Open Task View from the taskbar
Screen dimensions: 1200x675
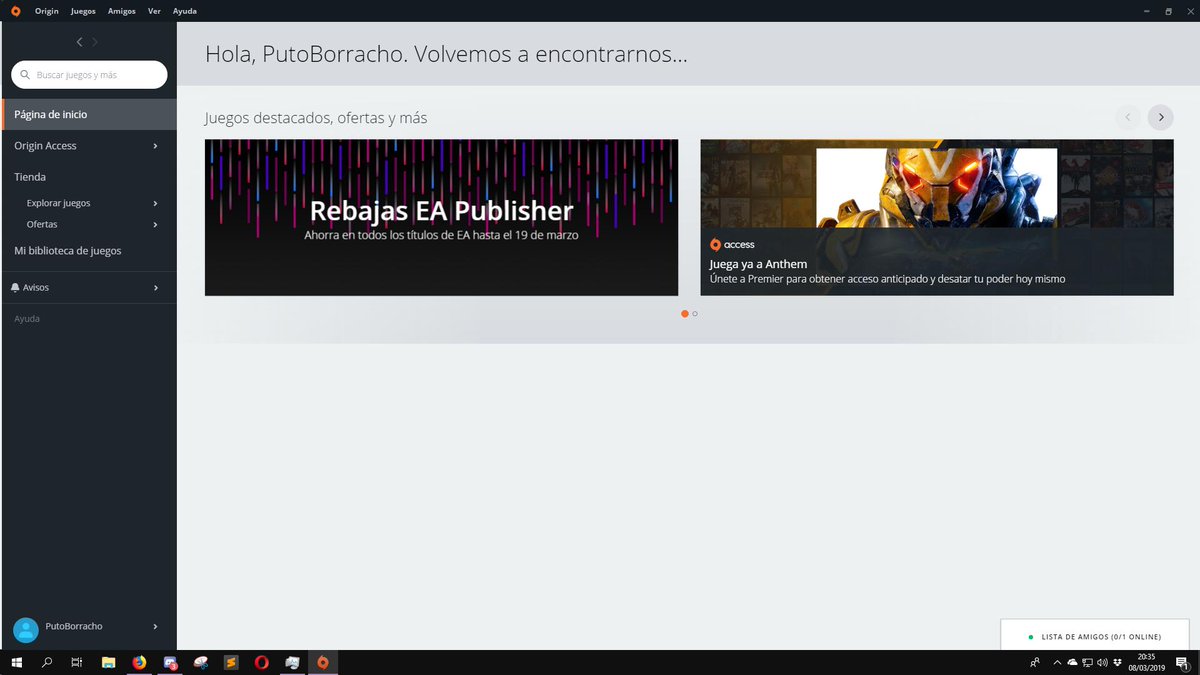click(x=77, y=662)
